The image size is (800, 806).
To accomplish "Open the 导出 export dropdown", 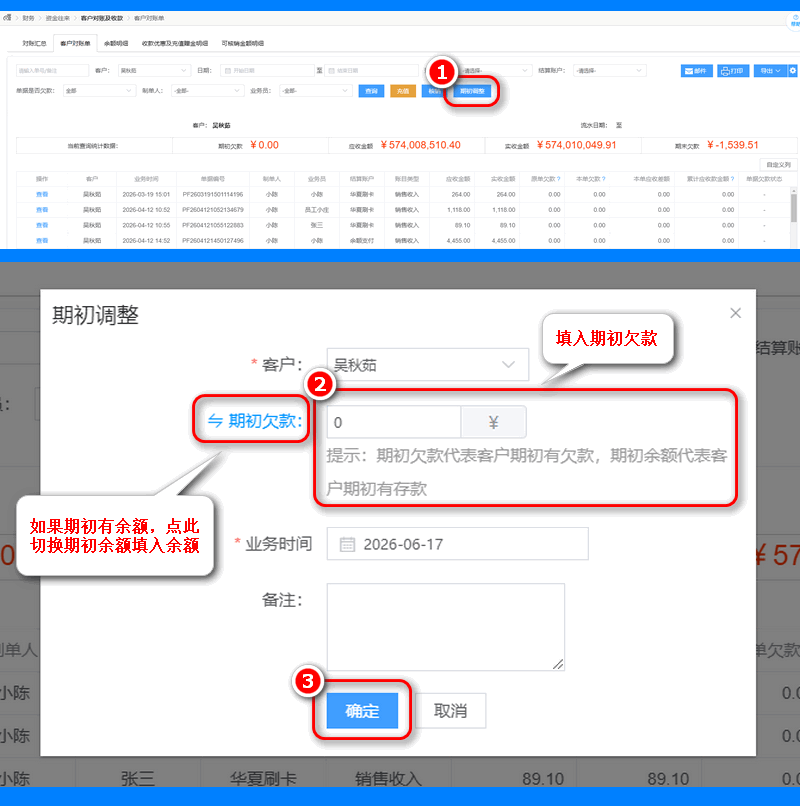I will [x=770, y=71].
